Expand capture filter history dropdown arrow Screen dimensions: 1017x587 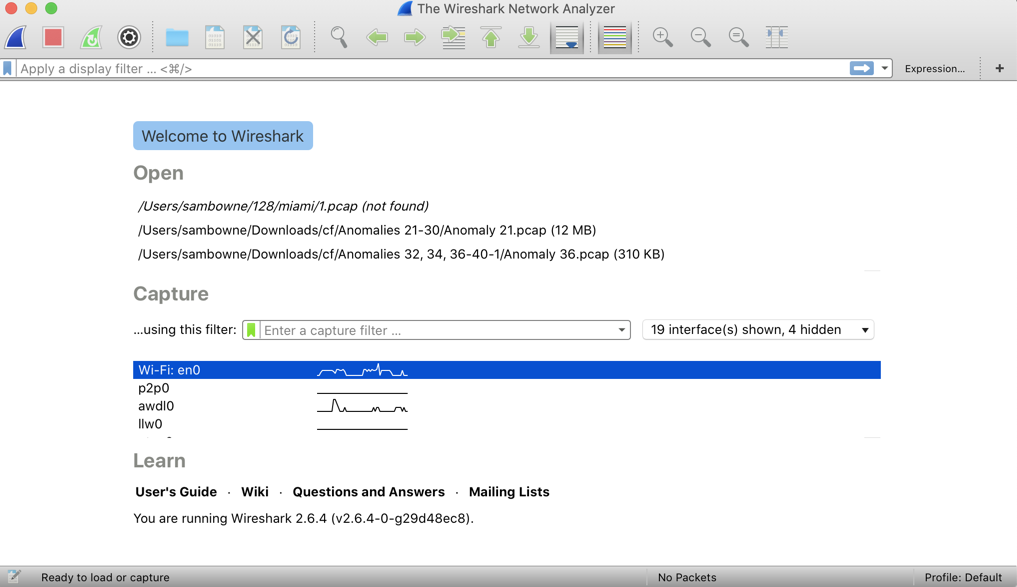621,329
